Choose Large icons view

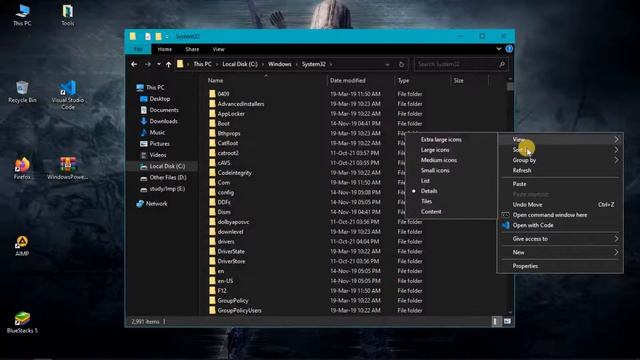435,150
